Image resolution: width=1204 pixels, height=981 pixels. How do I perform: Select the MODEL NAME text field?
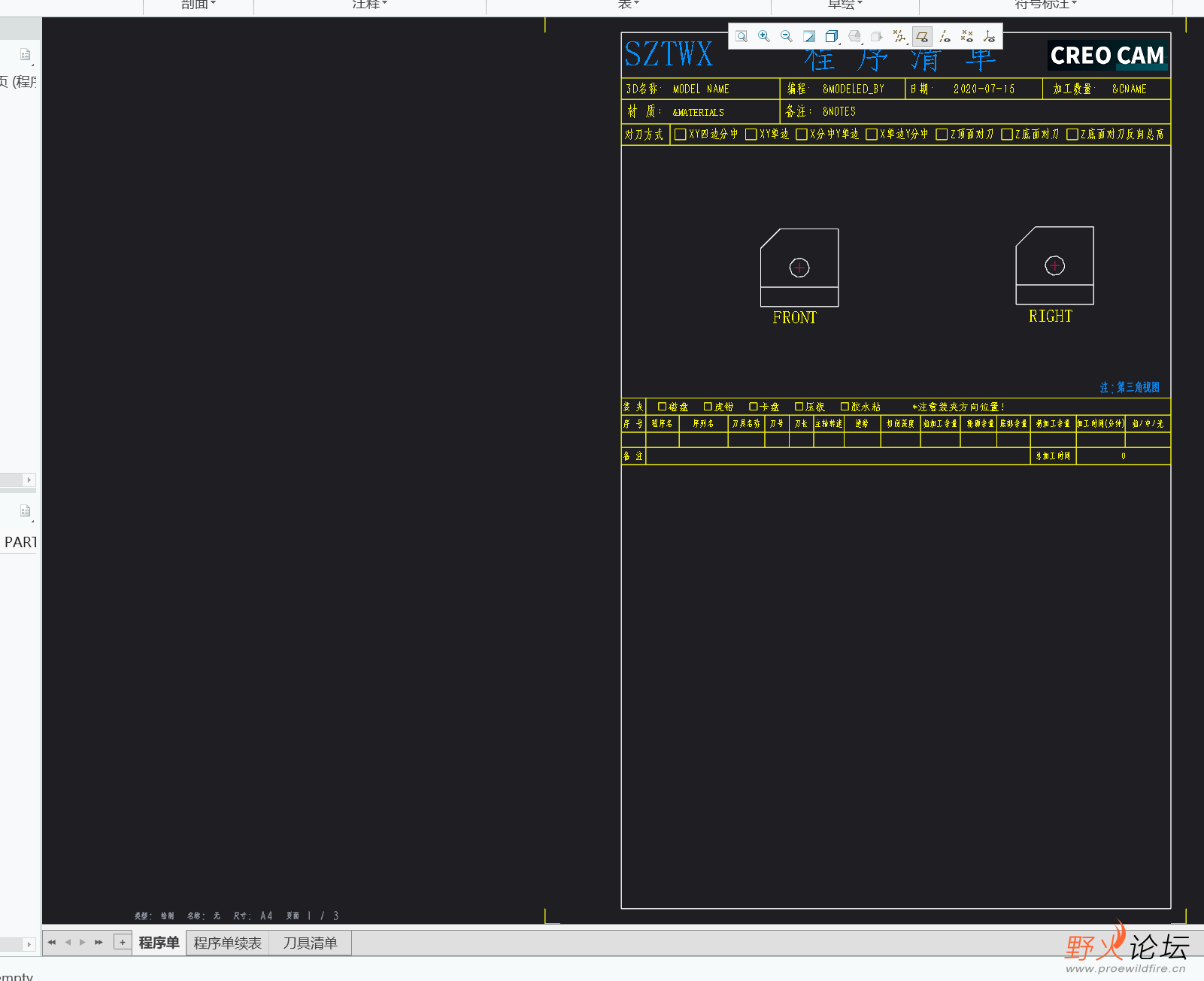701,89
